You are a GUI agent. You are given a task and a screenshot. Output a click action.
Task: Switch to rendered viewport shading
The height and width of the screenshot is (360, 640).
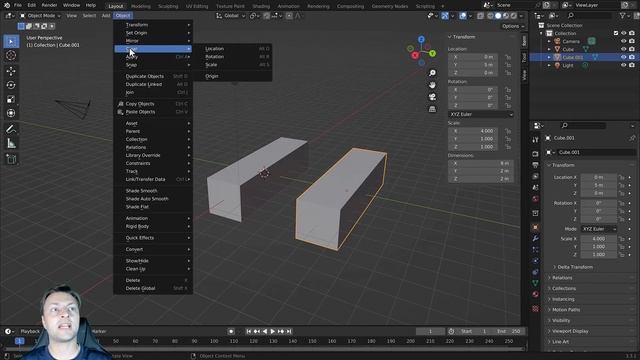513,16
